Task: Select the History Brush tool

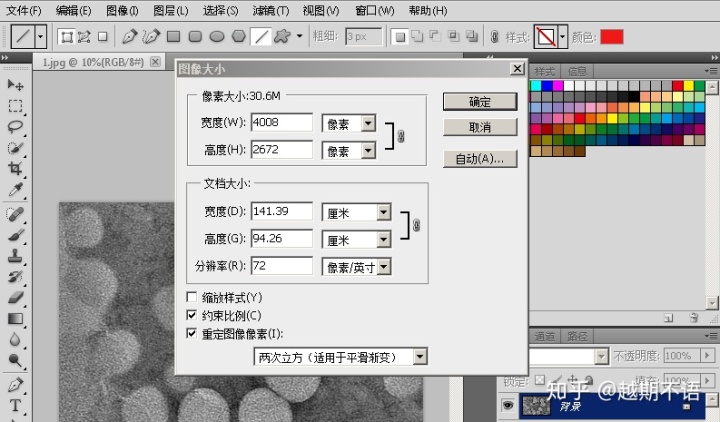Action: click(15, 276)
